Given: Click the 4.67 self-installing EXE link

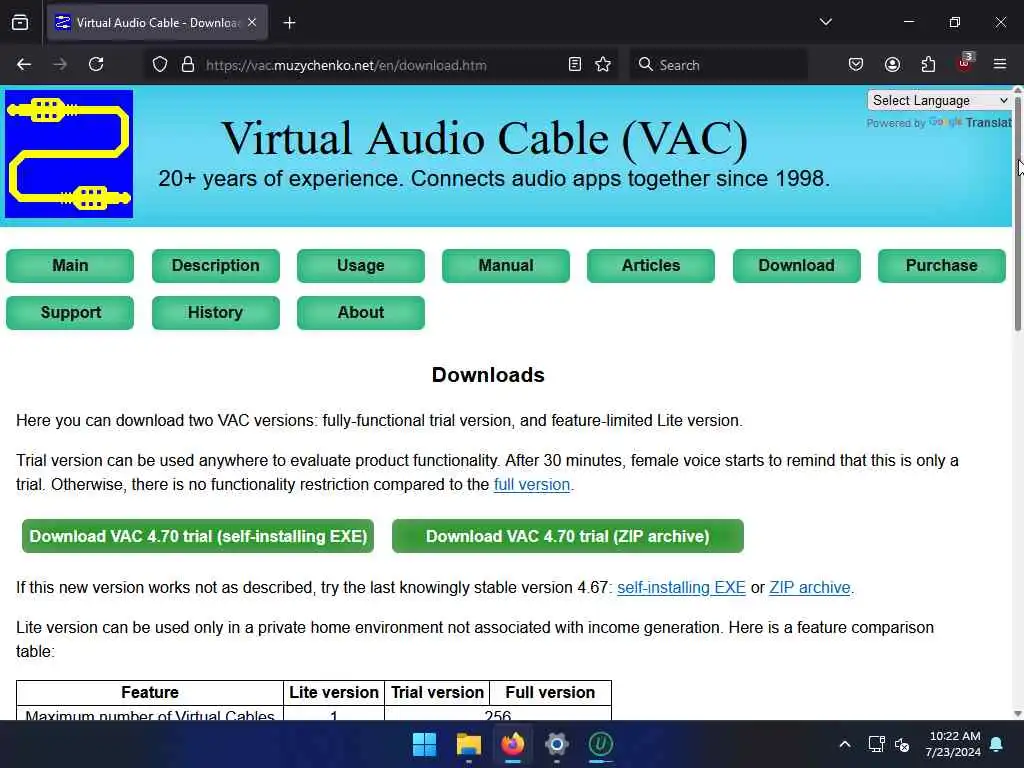Looking at the screenshot, I should click(x=681, y=588).
